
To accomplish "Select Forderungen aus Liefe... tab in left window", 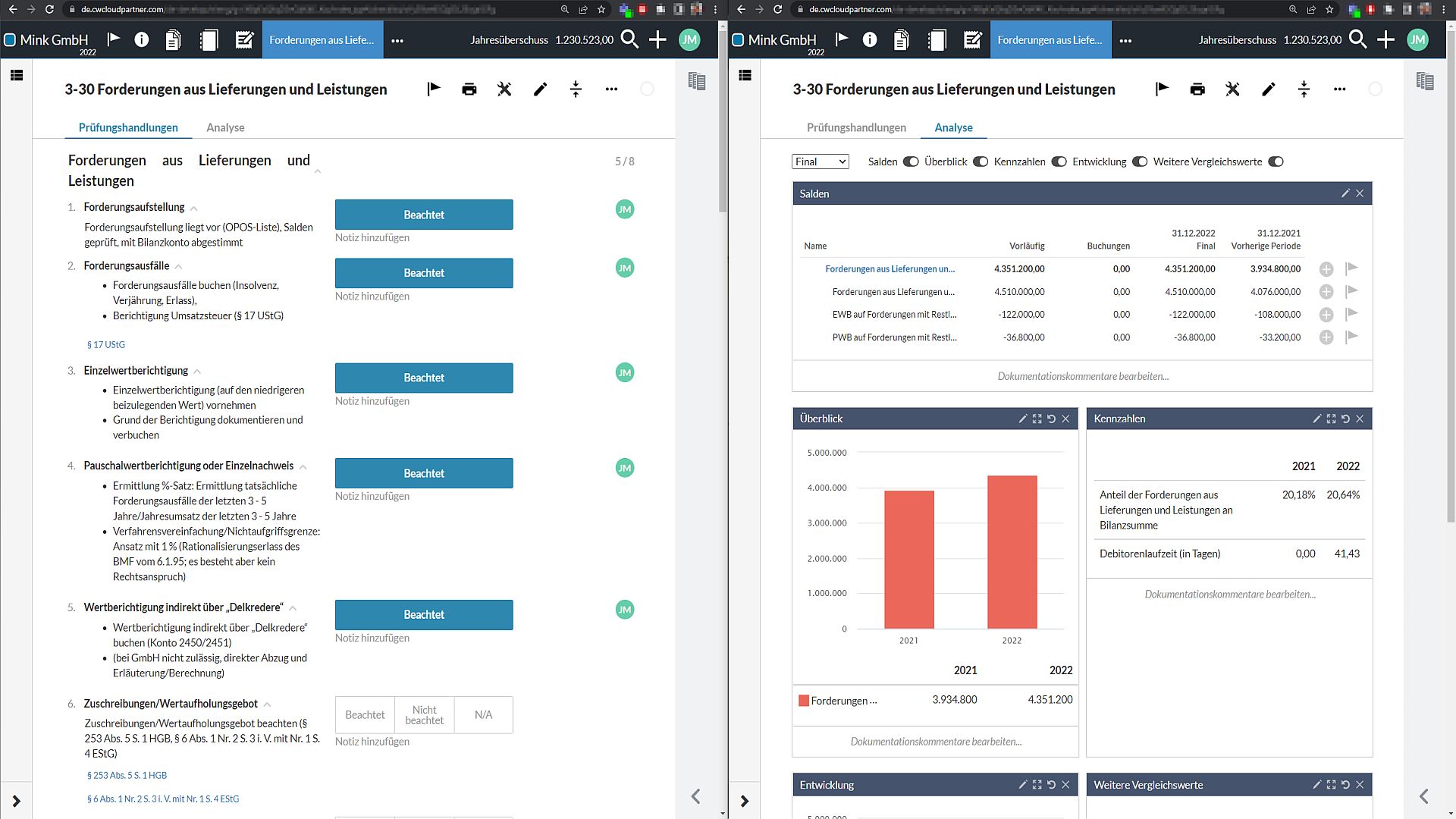I will [322, 39].
